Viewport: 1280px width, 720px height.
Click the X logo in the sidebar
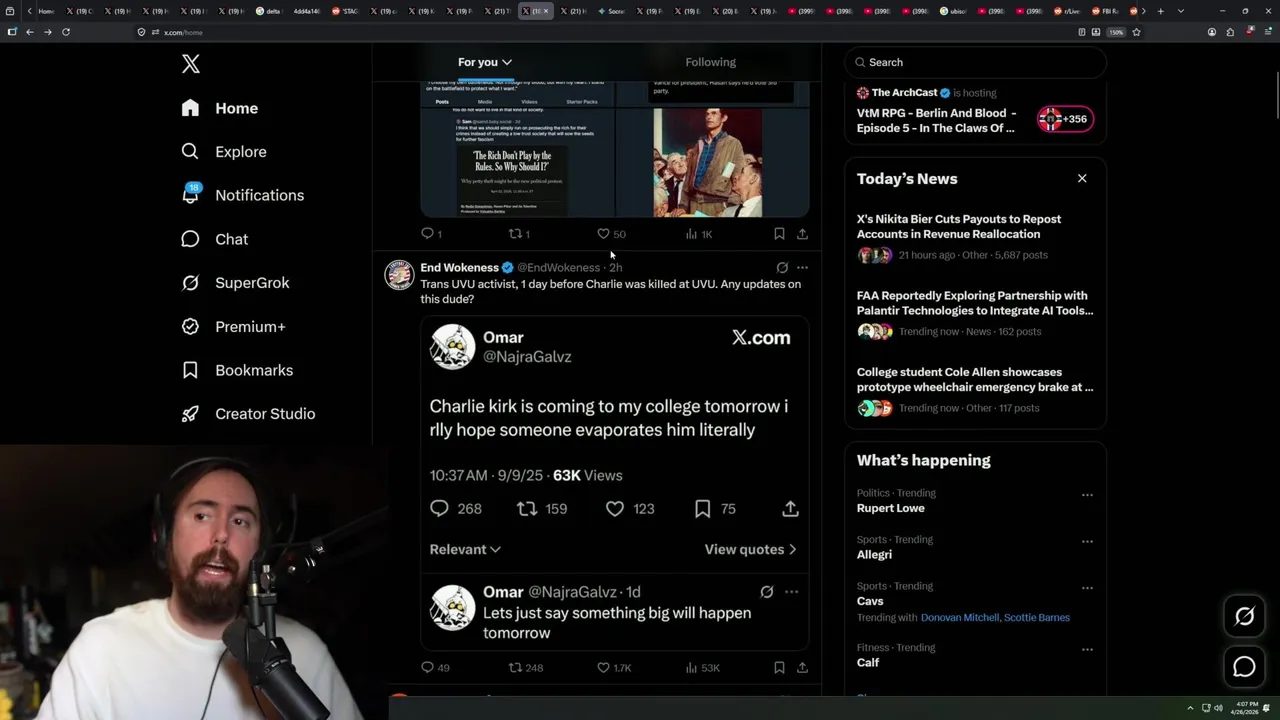pyautogui.click(x=191, y=64)
